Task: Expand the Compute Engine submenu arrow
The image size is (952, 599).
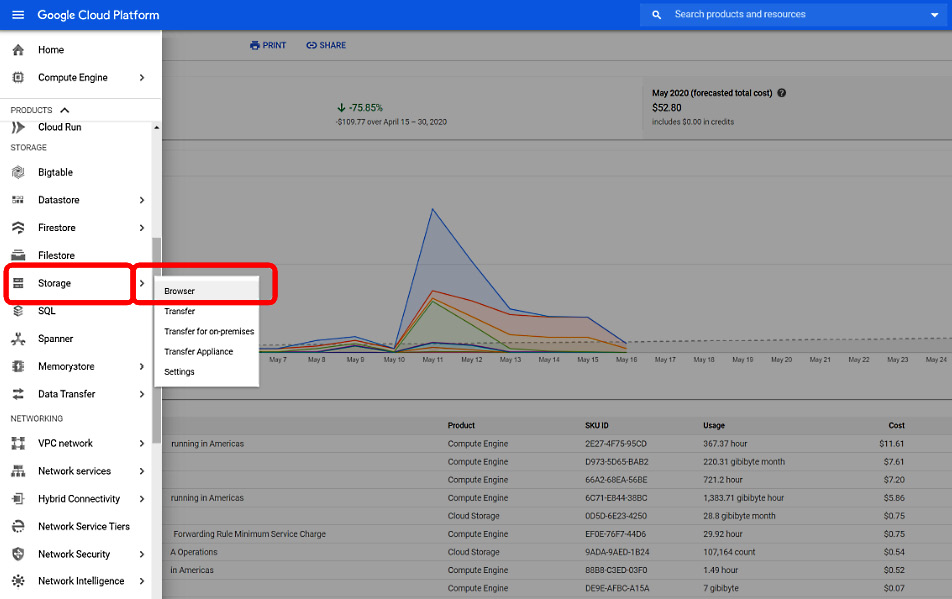Action: point(142,77)
